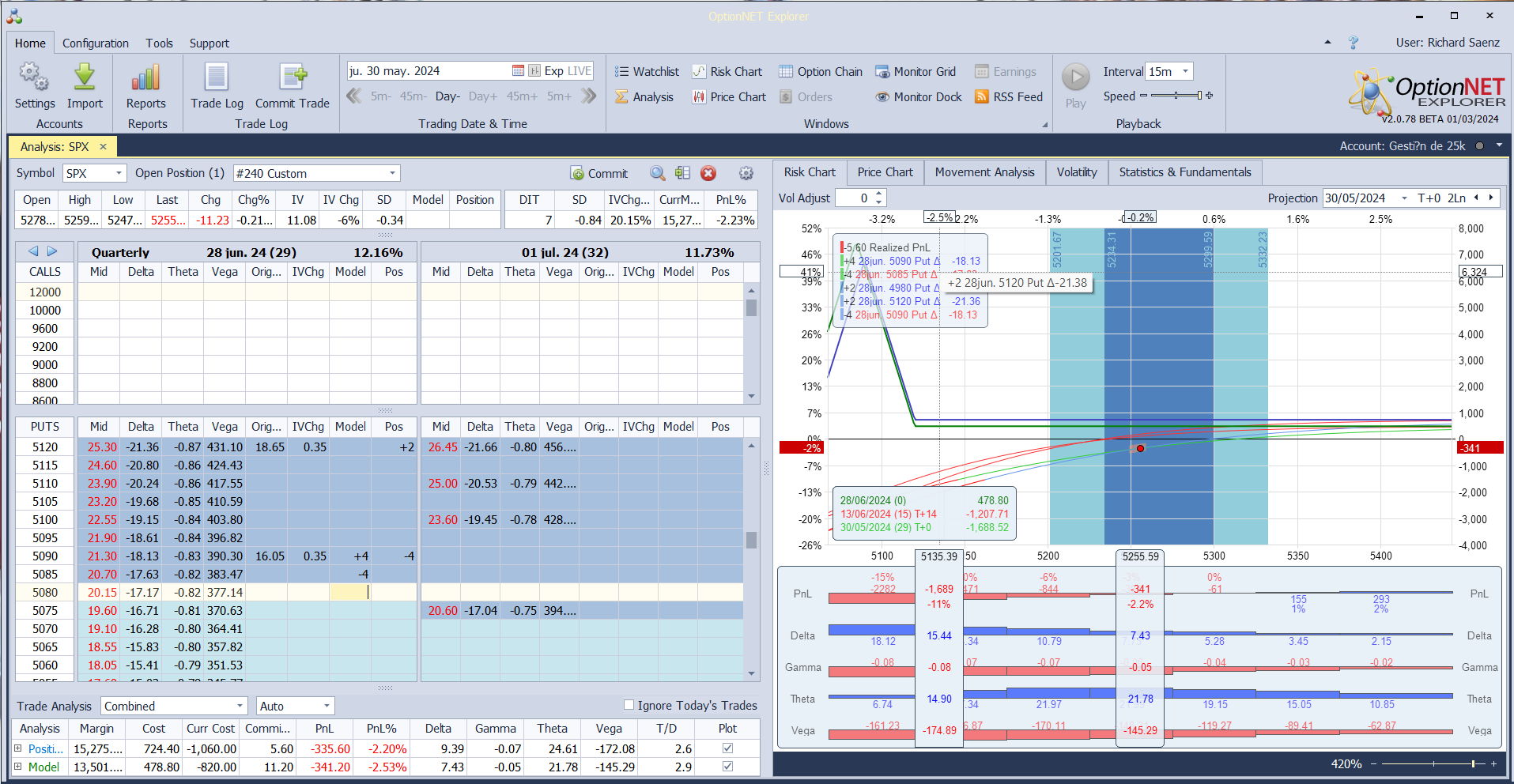Click the blue help question mark icon
The width and height of the screenshot is (1514, 784).
point(1354,43)
